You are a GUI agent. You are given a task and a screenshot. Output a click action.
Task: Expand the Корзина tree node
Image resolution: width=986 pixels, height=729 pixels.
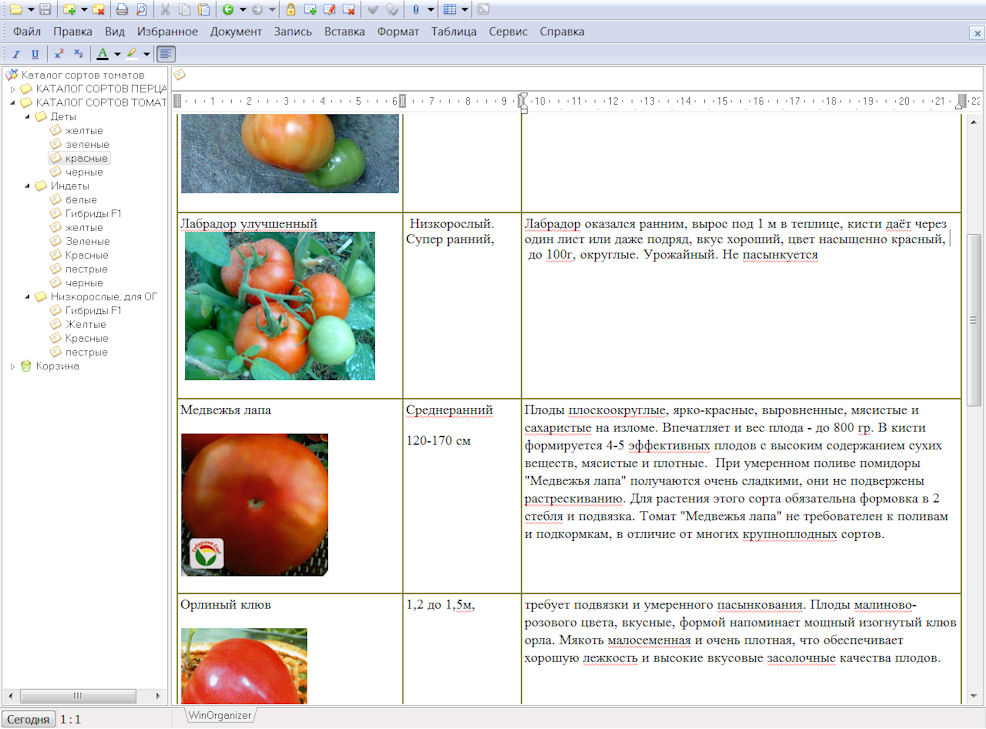point(12,366)
